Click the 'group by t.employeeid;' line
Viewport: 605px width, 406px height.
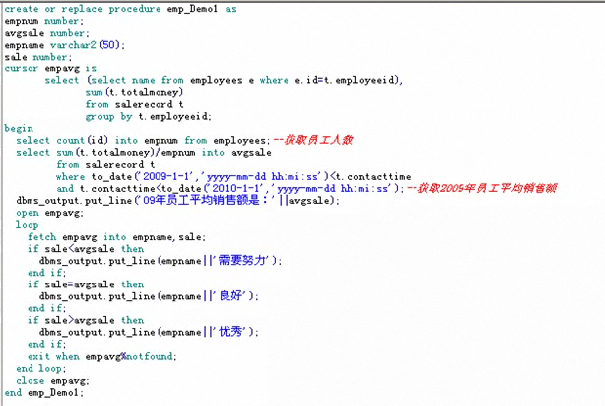[149, 117]
